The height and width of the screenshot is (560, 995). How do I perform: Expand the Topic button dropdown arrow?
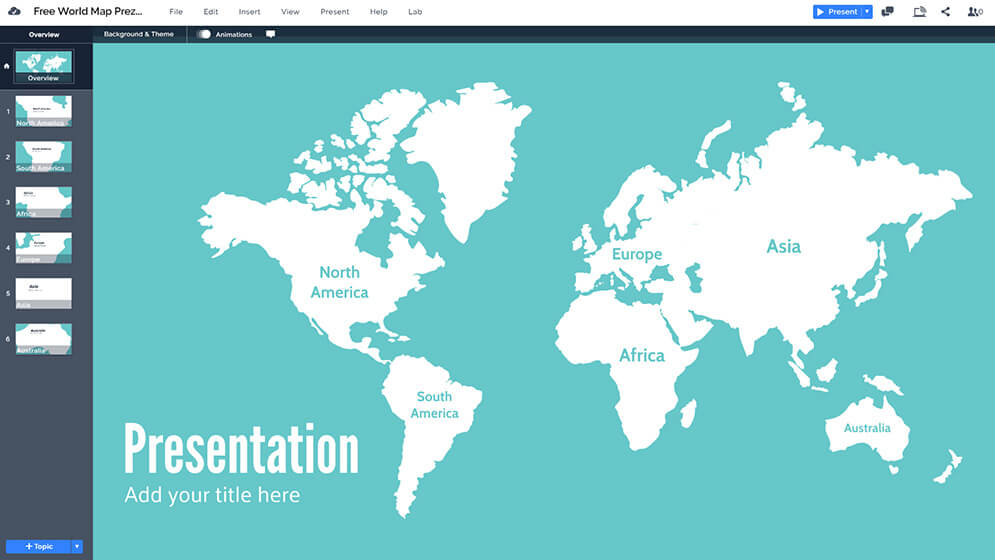(x=77, y=547)
